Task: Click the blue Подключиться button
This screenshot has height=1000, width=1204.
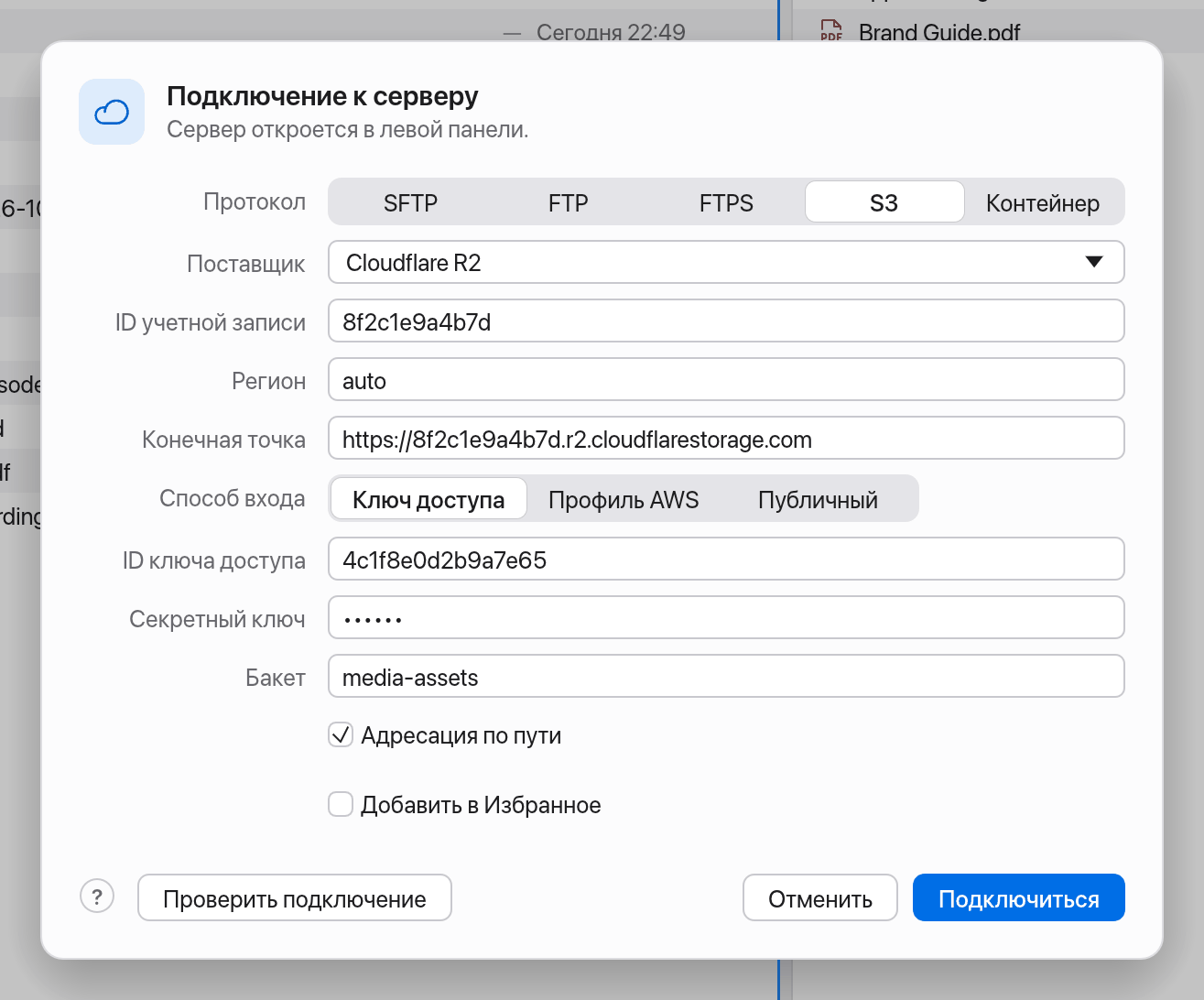Action: click(1019, 898)
